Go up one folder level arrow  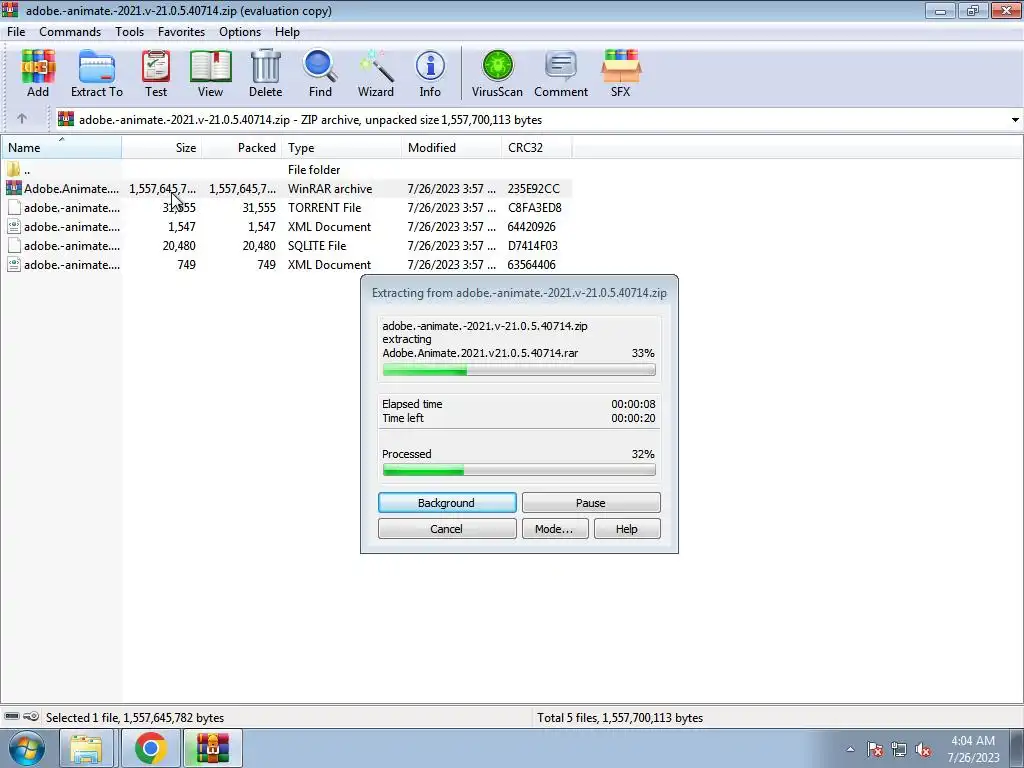[22, 119]
